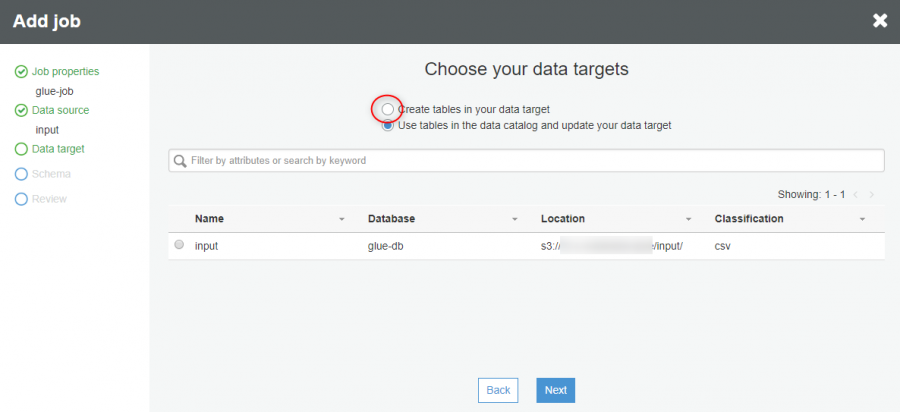Go to previous results page arrow
The width and height of the screenshot is (900, 412).
click(x=856, y=195)
